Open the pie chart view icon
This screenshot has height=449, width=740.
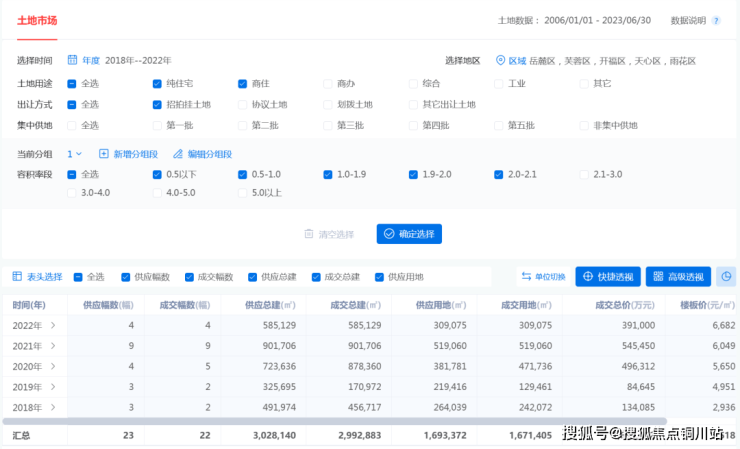coord(726,277)
